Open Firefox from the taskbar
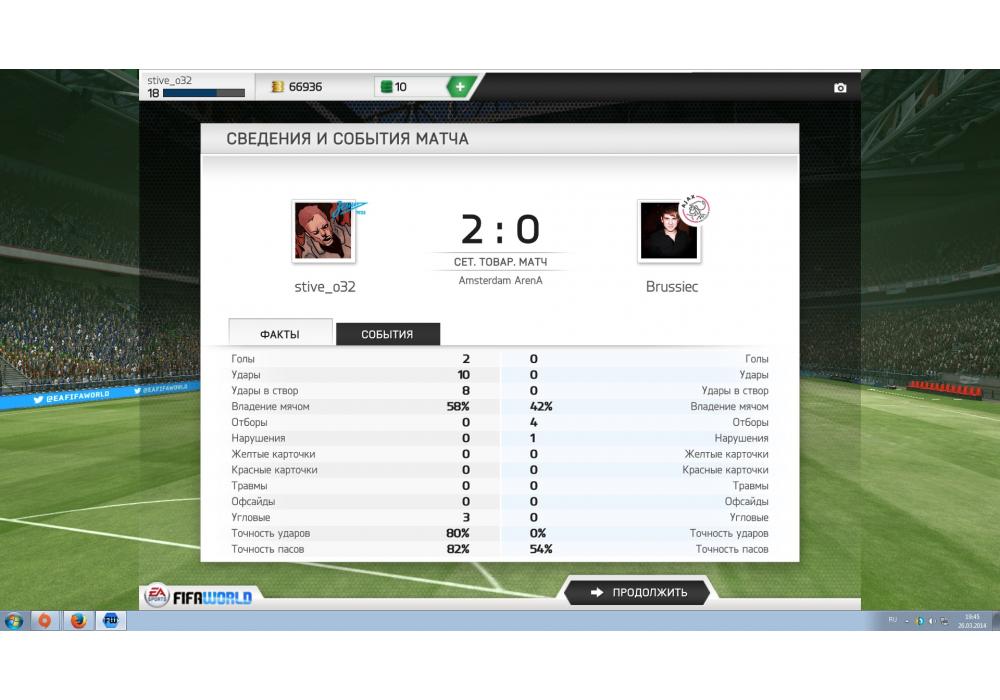Screen dimensions: 1000x700 point(78,620)
